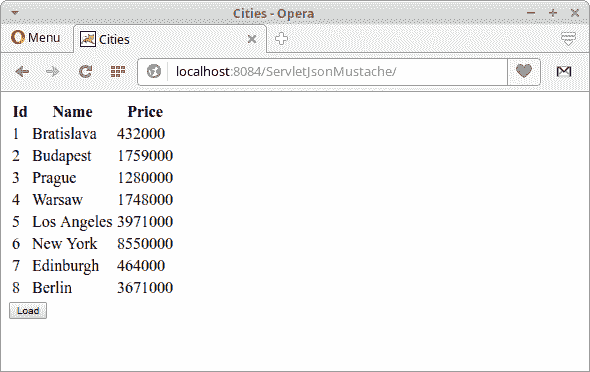Click the Load button
590x372 pixels.
[28, 311]
